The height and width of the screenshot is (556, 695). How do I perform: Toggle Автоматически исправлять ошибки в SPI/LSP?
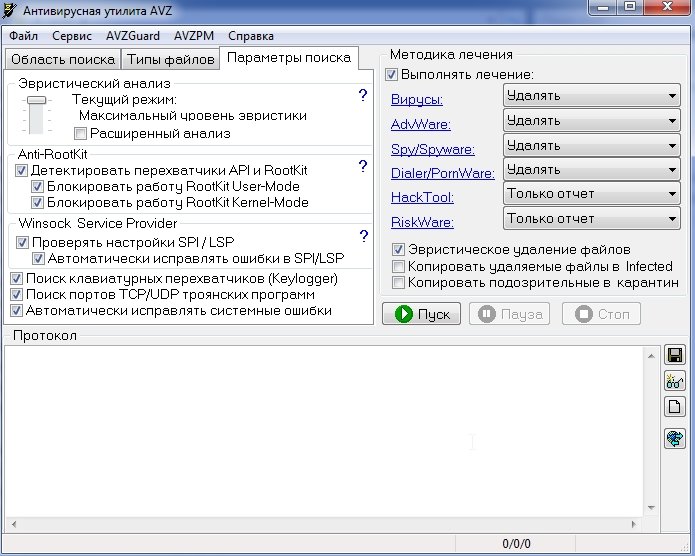pos(38,258)
